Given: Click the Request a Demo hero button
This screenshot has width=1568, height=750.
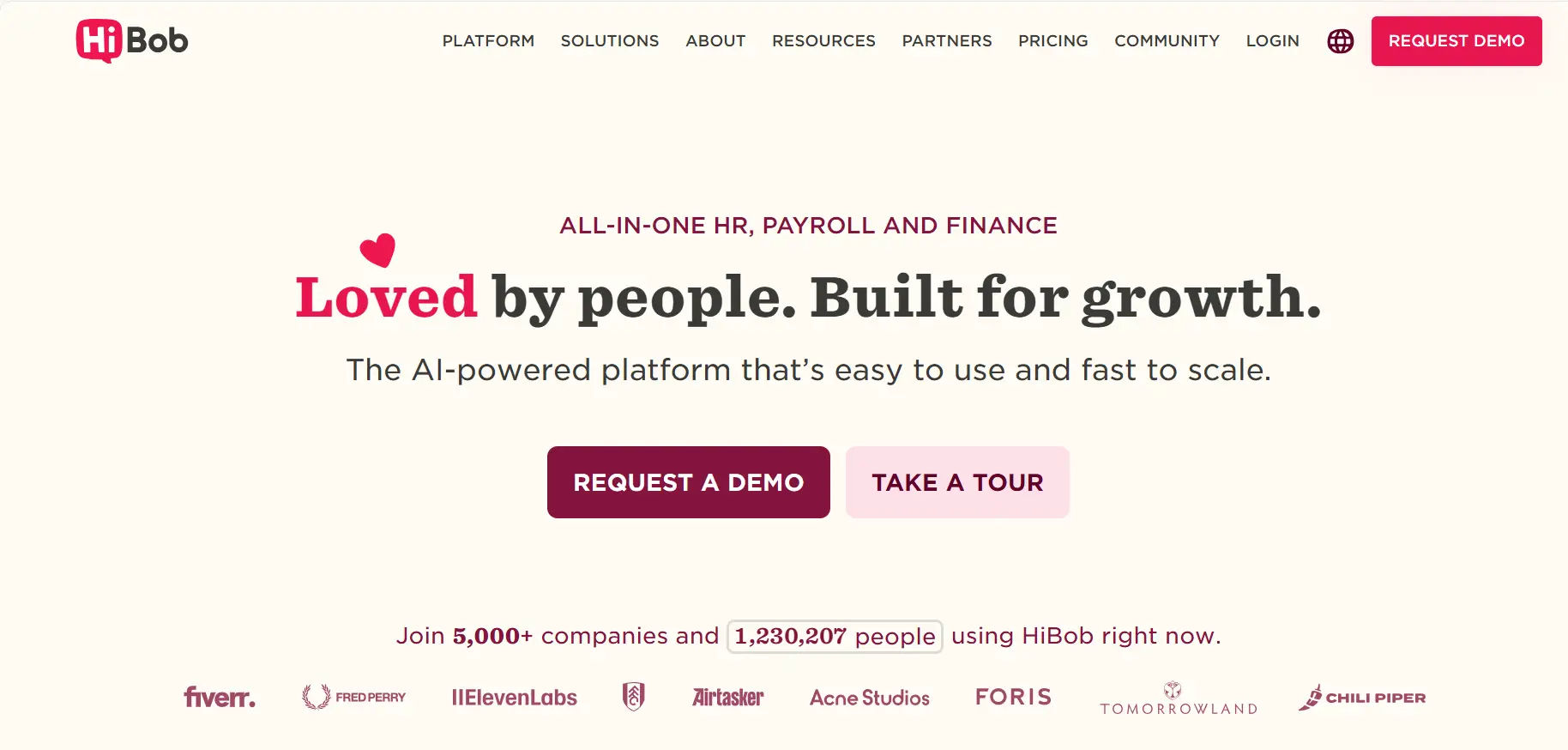Looking at the screenshot, I should [x=688, y=482].
